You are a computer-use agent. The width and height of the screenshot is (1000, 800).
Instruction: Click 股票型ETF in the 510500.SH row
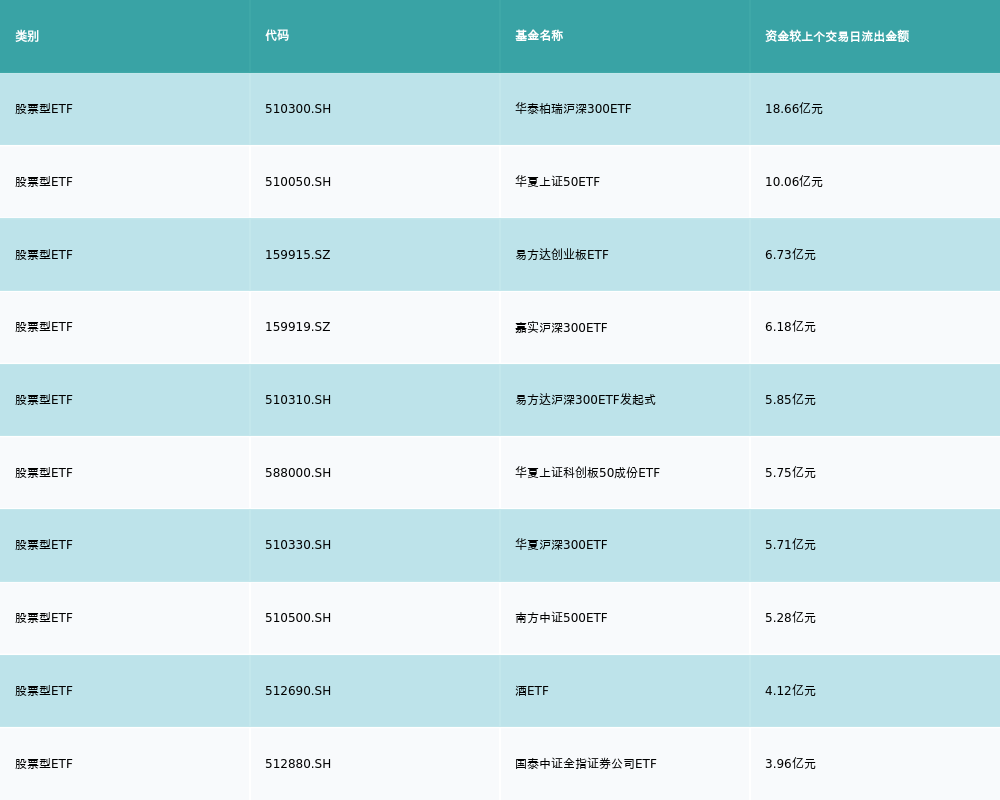pyautogui.click(x=44, y=618)
